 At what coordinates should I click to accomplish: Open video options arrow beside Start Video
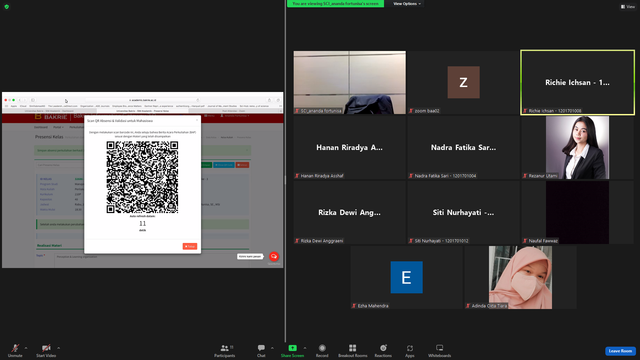point(58,348)
